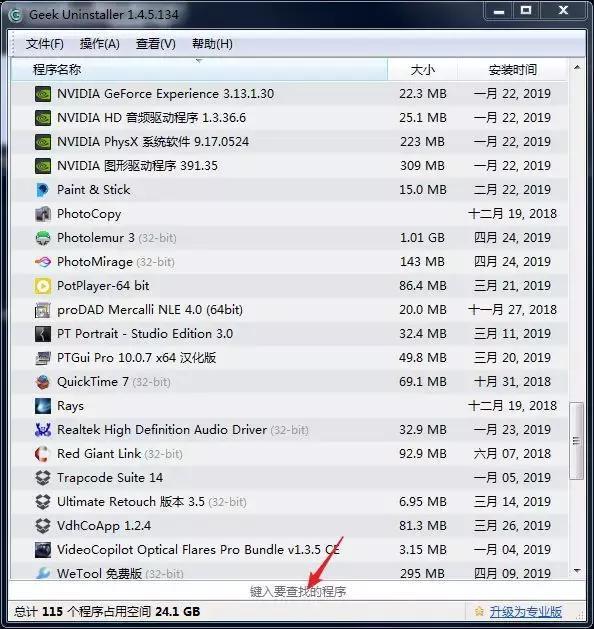Select the Photolemur 3 entry
This screenshot has width=594, height=629.
pyautogui.click(x=289, y=238)
